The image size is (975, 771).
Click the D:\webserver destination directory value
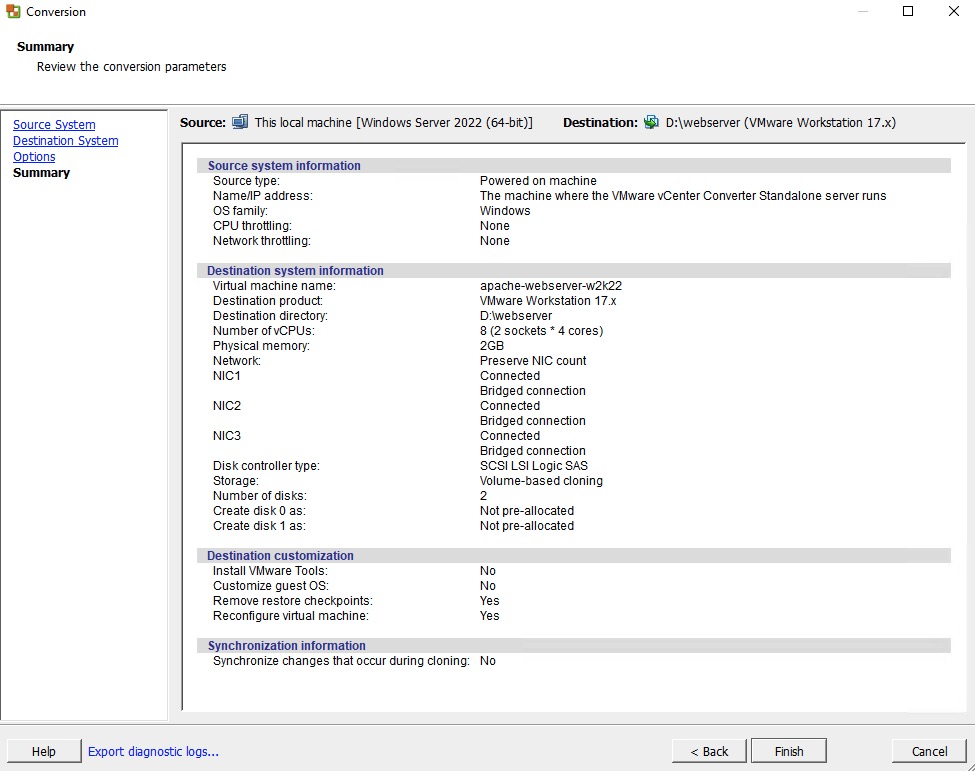515,315
